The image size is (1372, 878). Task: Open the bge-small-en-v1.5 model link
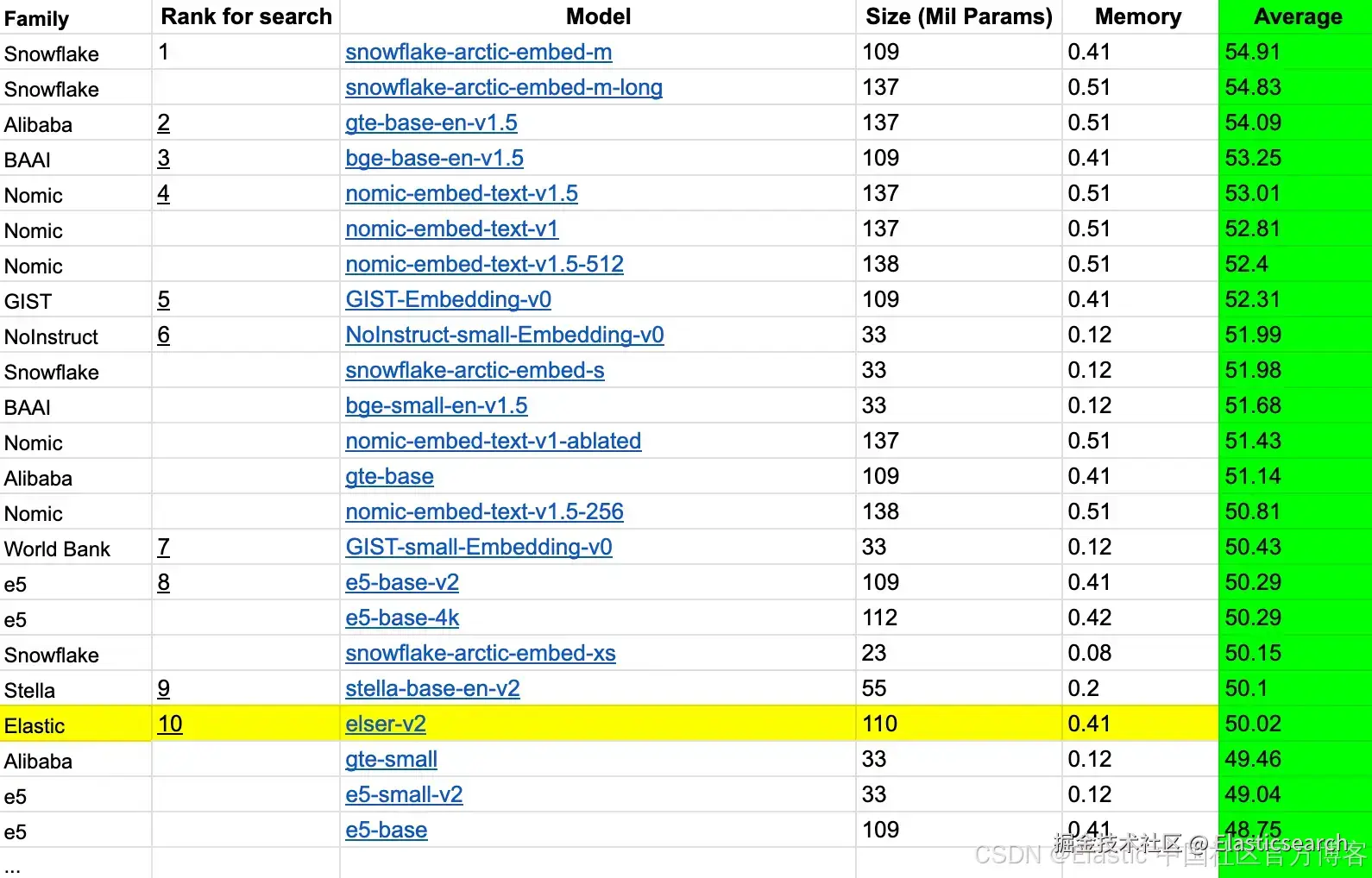(x=436, y=406)
